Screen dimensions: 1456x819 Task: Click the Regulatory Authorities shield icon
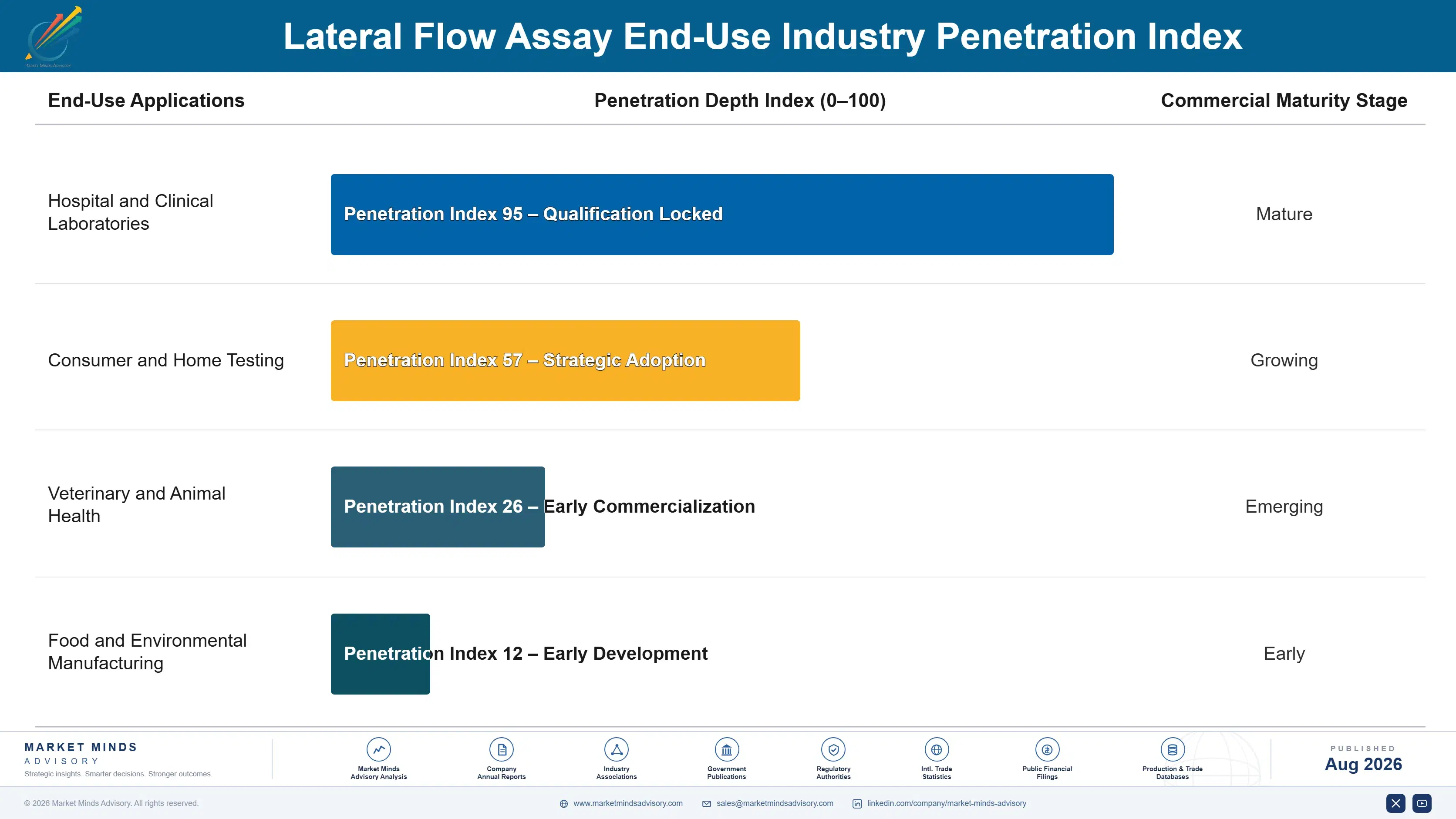(x=833, y=749)
